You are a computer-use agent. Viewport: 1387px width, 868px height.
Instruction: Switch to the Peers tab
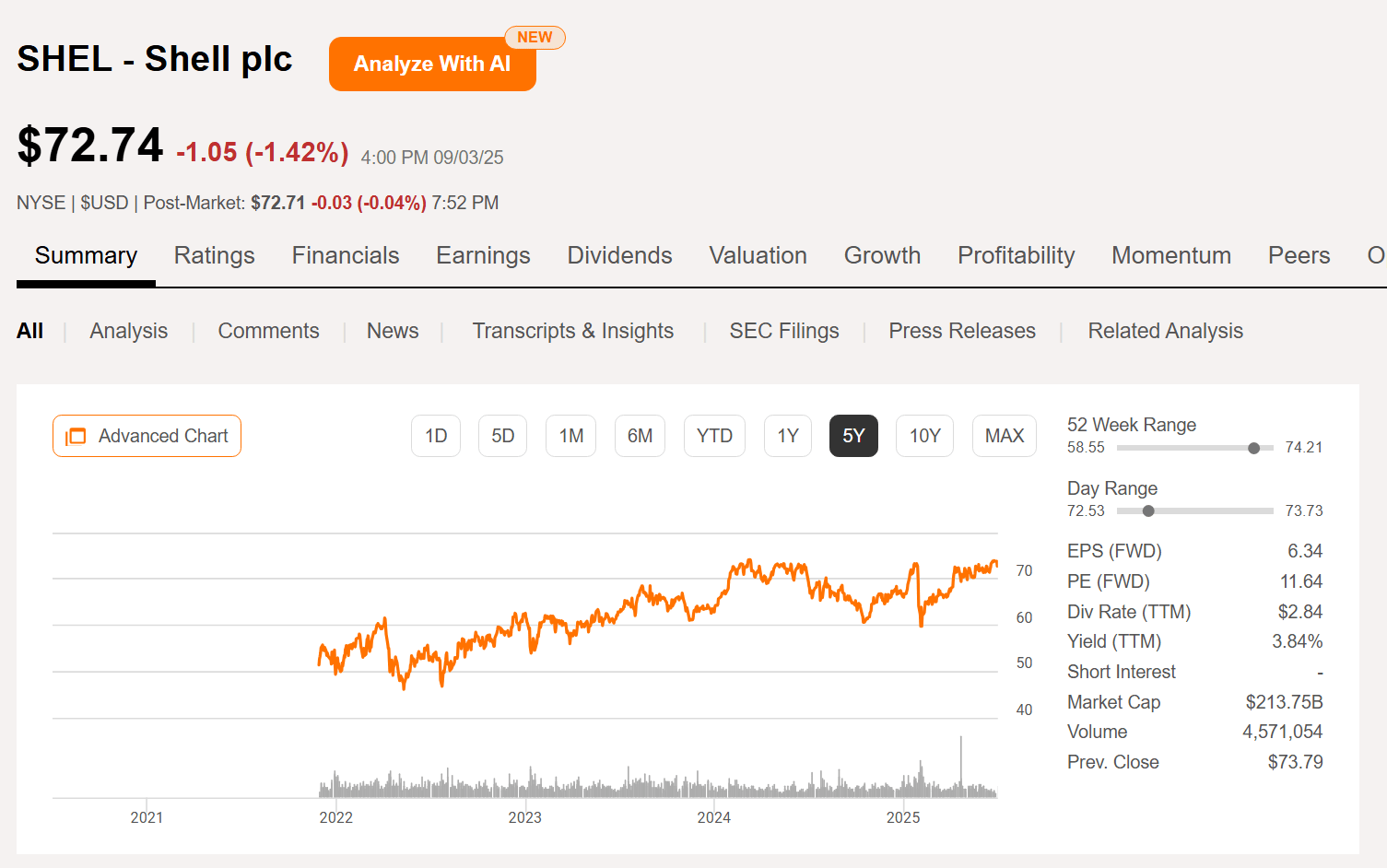(1299, 255)
